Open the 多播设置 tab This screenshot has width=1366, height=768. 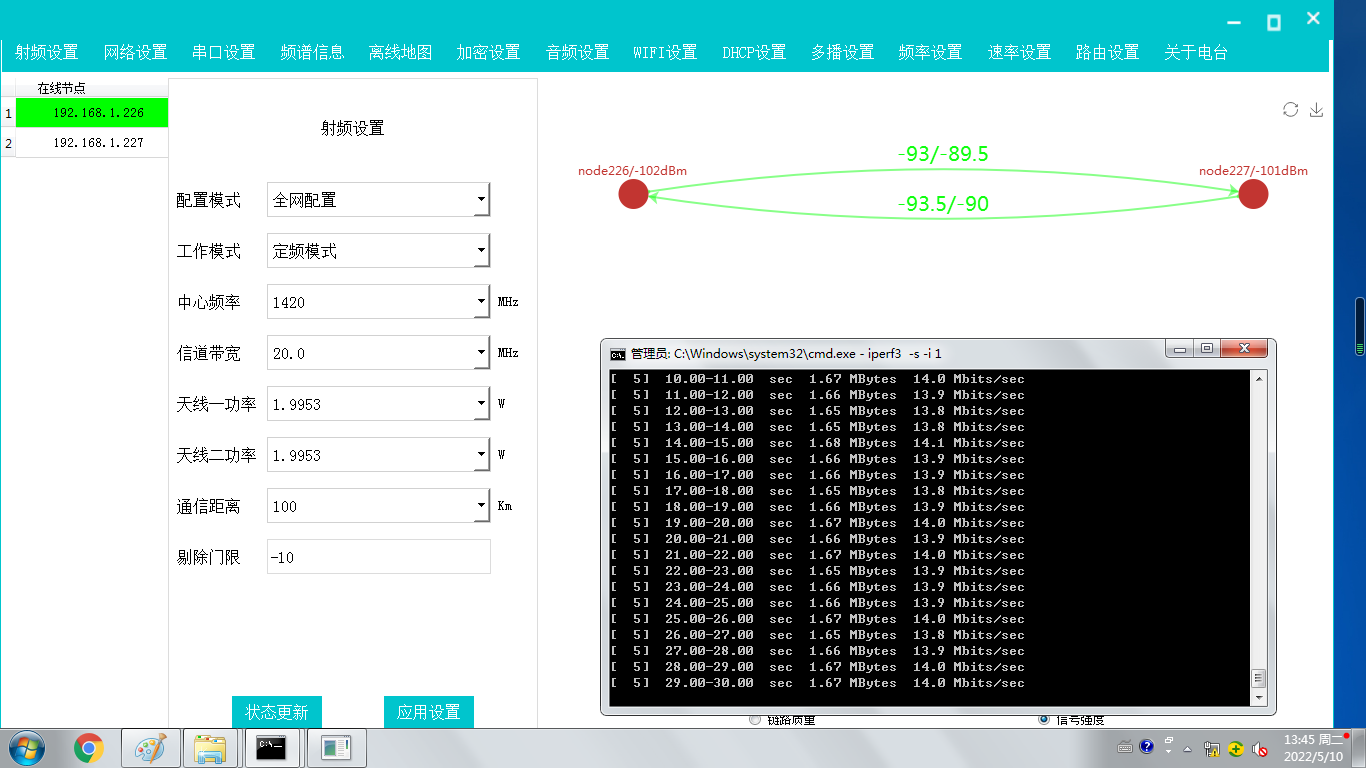pyautogui.click(x=842, y=53)
